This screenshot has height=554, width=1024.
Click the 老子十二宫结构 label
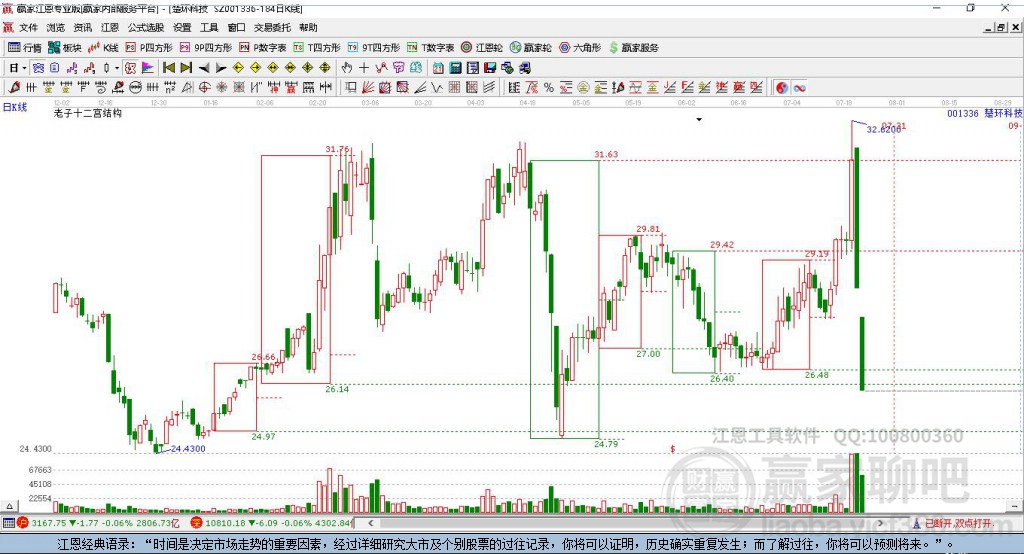tap(88, 113)
